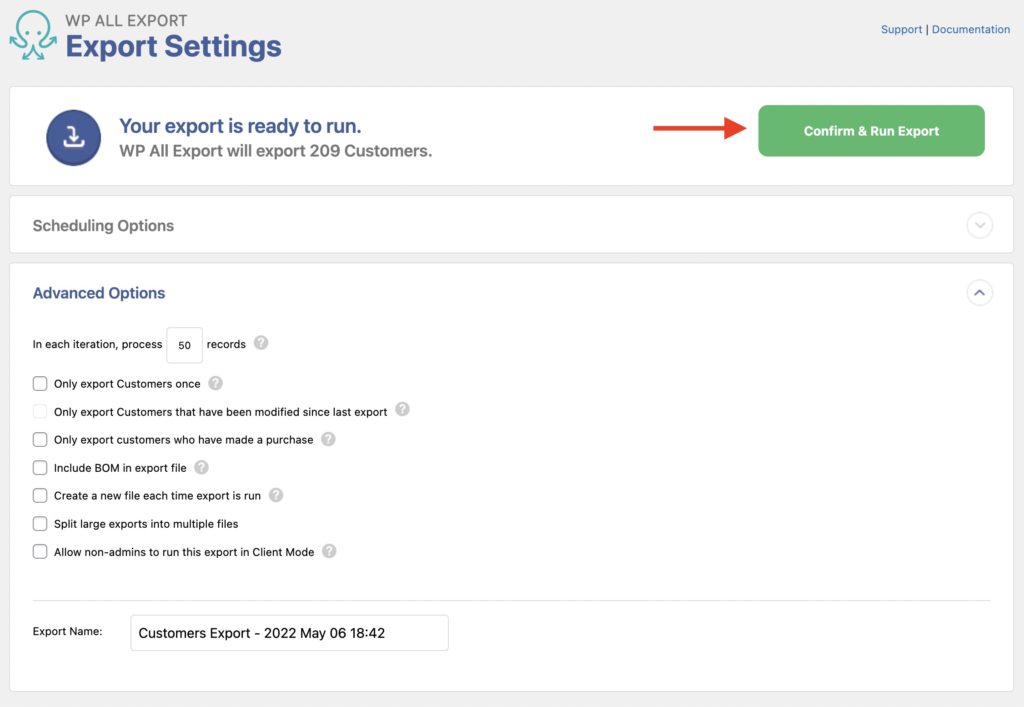Click the Export Name text field
Screen dimensions: 1024x707
[x=288, y=632]
